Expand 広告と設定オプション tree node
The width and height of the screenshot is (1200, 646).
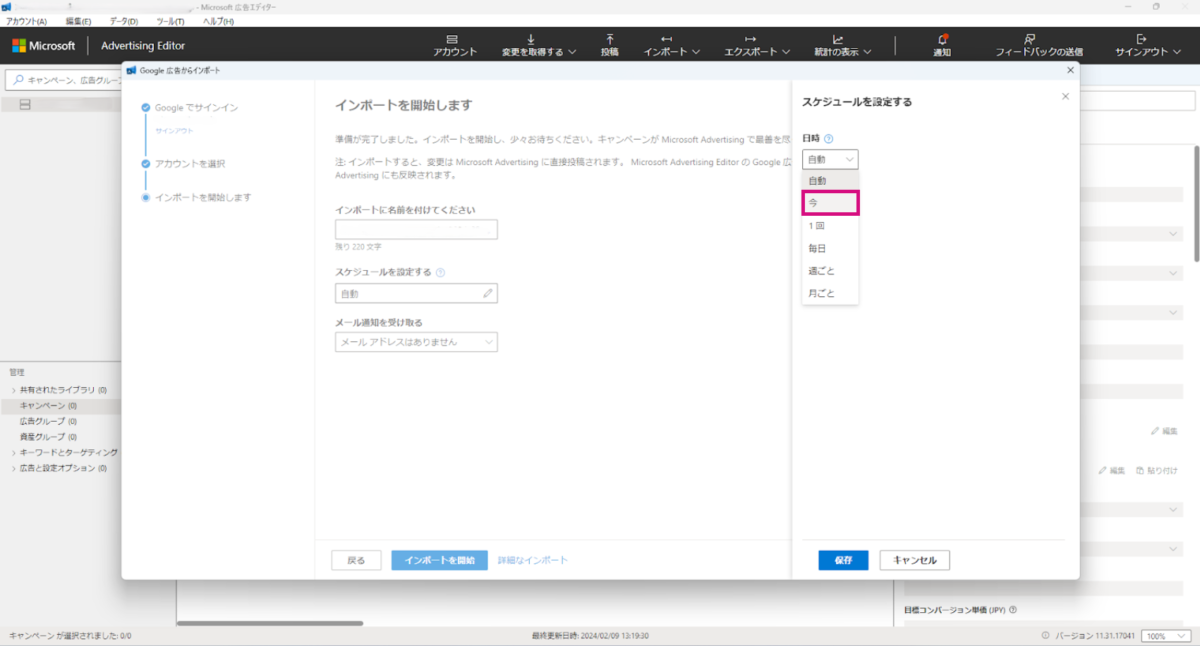tap(13, 468)
